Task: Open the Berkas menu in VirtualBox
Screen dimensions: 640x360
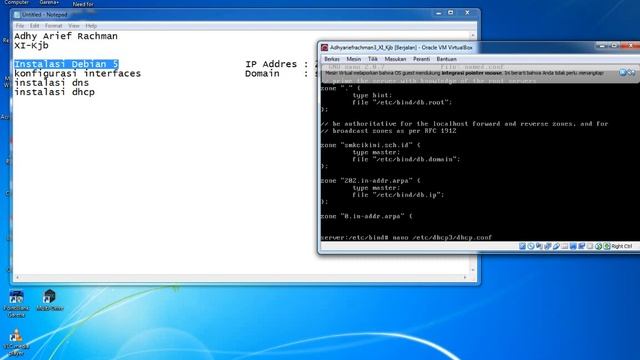Action: (x=331, y=59)
